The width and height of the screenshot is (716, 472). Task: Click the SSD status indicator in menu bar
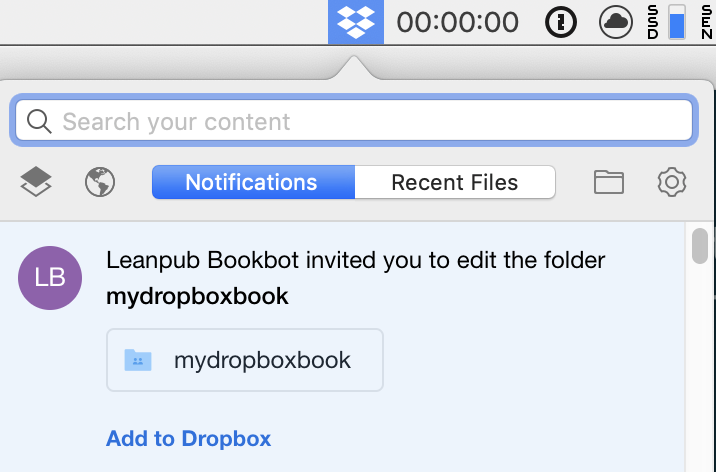[x=652, y=21]
